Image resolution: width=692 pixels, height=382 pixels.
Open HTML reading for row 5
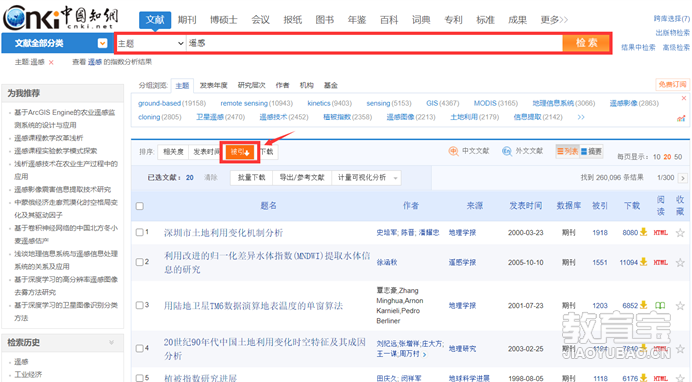point(660,378)
